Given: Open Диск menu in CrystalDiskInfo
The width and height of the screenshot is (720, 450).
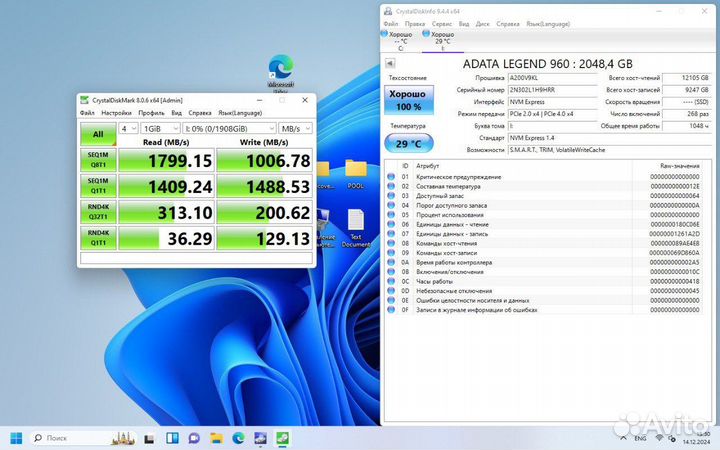Looking at the screenshot, I should [x=483, y=24].
